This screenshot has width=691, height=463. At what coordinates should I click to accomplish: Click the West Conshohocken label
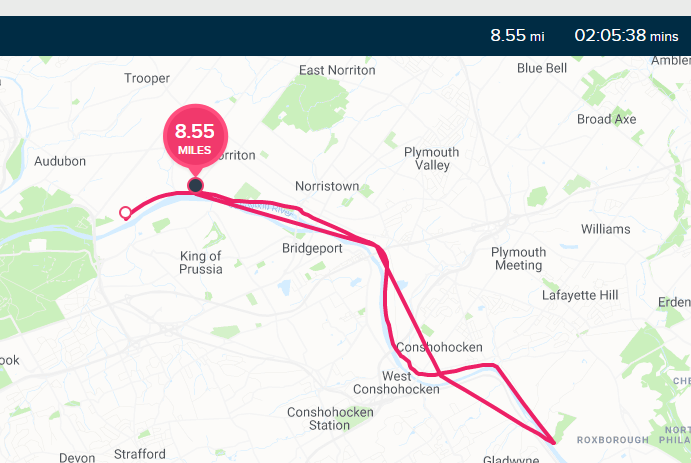pyautogui.click(x=396, y=383)
